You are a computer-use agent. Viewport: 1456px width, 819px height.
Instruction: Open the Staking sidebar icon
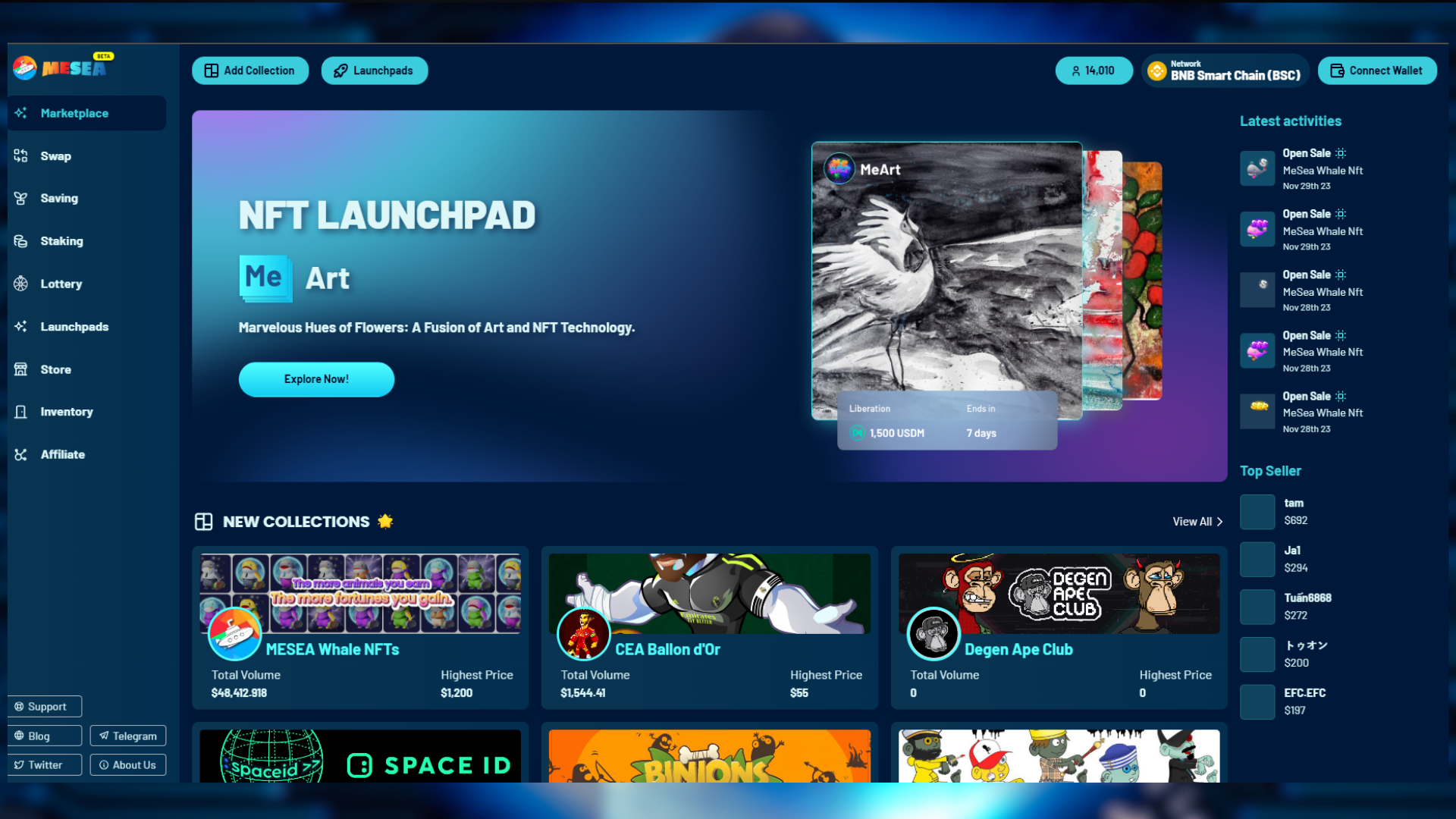20,241
